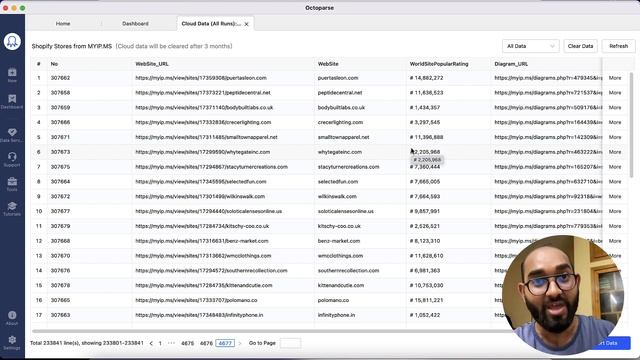This screenshot has height=360, width=640.
Task: Select infinityphone.in website cell
Action: tap(336, 315)
